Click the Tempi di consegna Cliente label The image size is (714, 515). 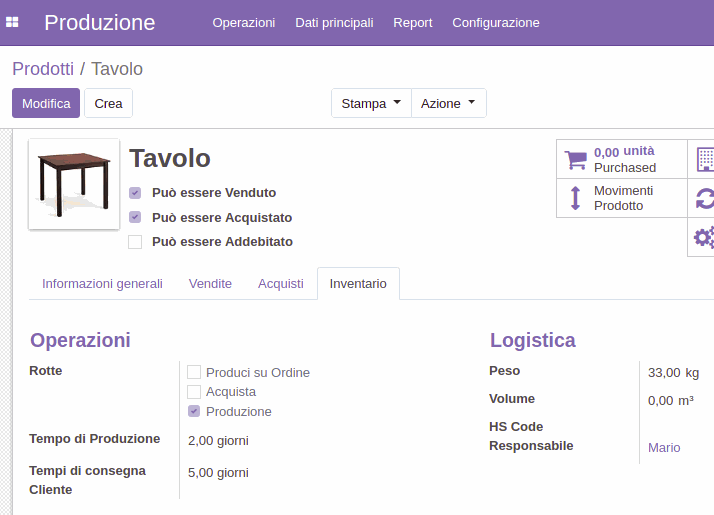point(87,480)
